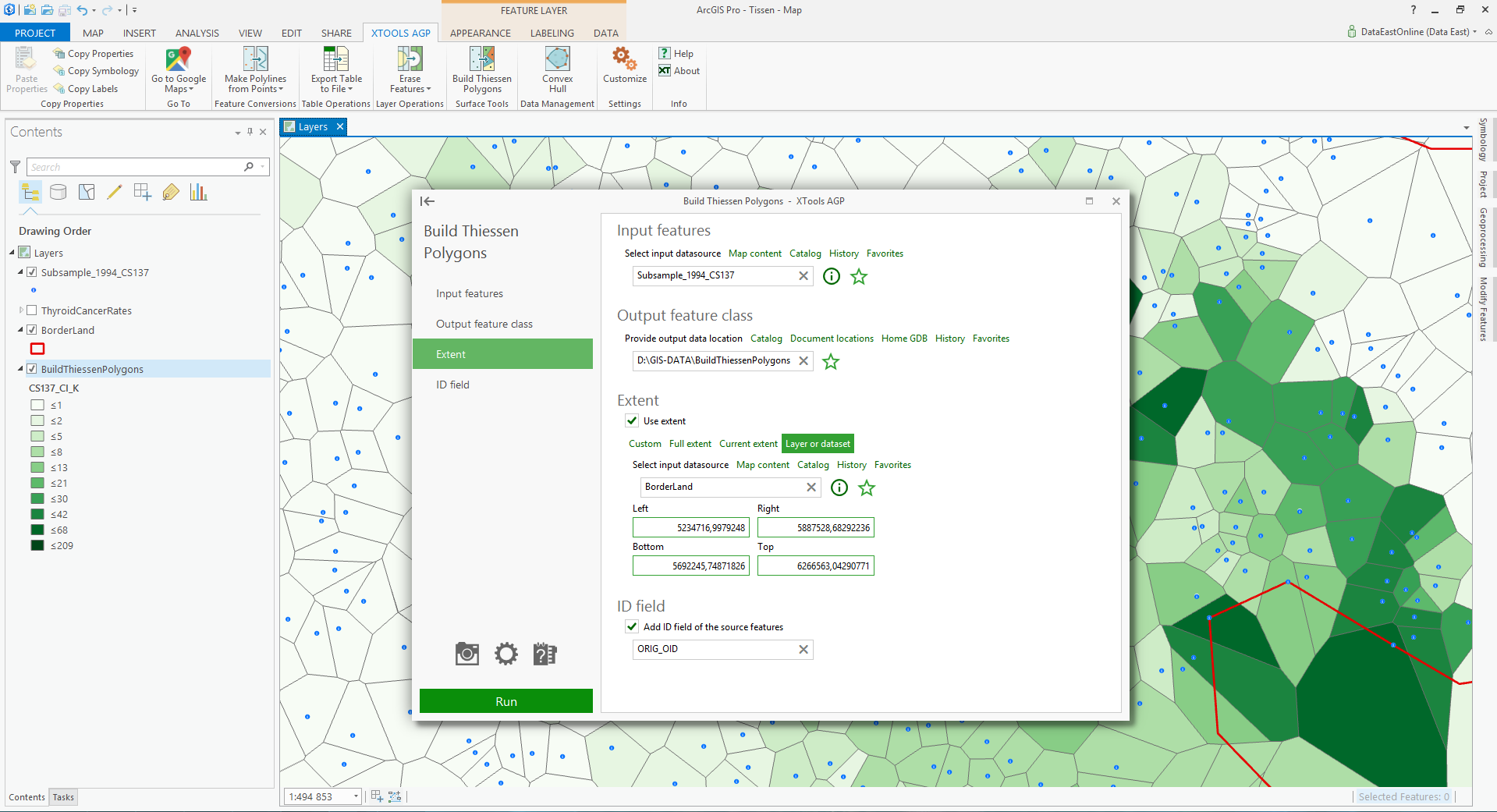Switch to the Tasks pane tab
Viewport: 1497px width, 812px height.
coord(63,797)
